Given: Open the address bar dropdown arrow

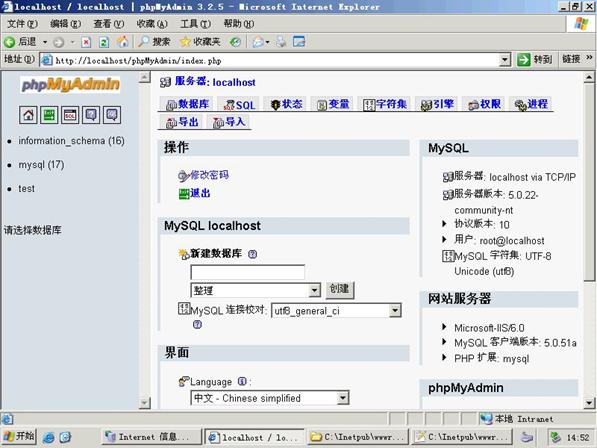Looking at the screenshot, I should [504, 60].
